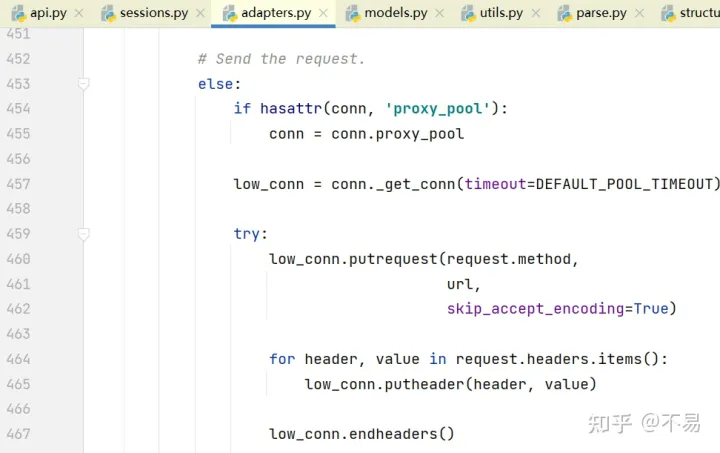
Task: Close the sessions.py tab
Action: [200, 13]
